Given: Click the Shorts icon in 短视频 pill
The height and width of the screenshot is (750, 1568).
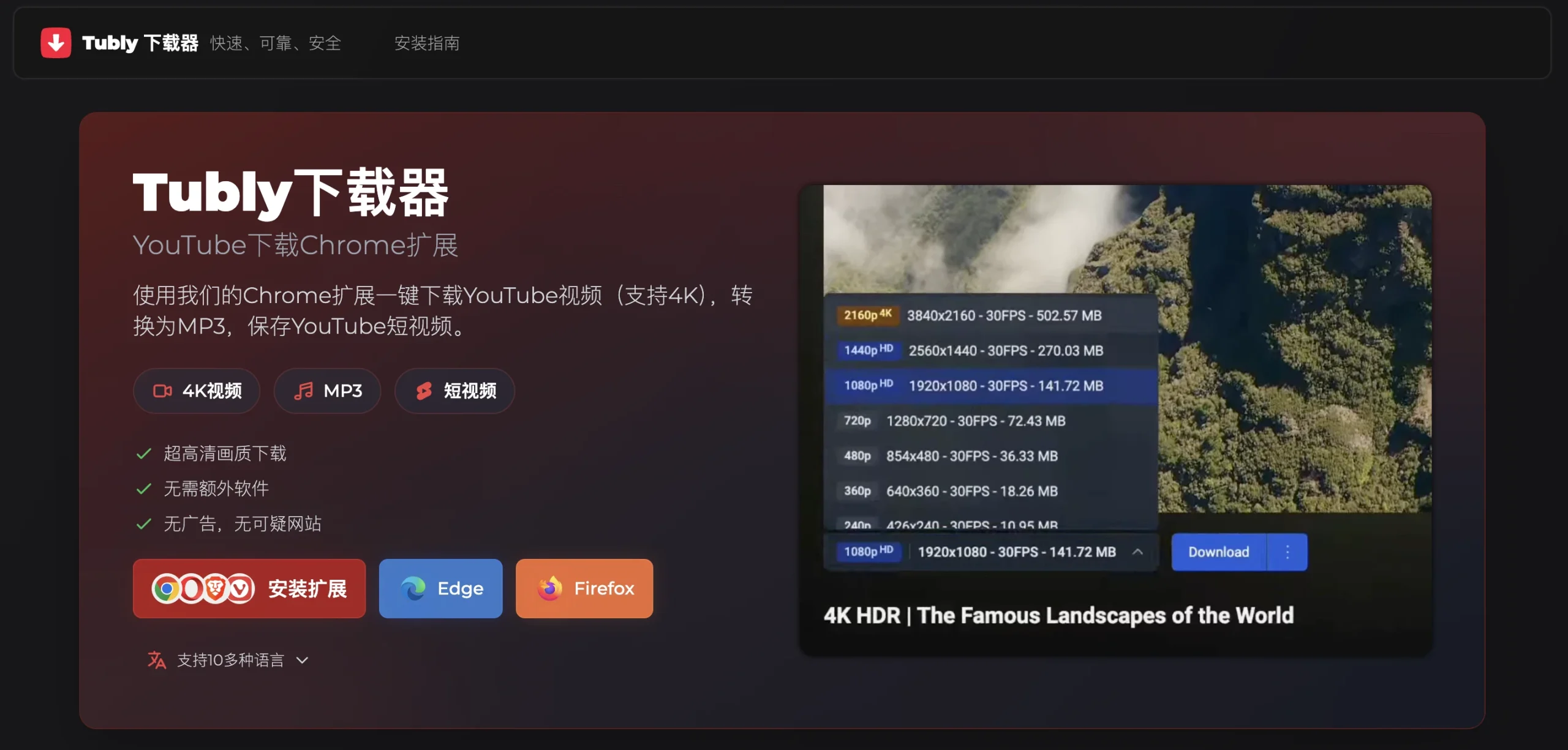Looking at the screenshot, I should [424, 391].
